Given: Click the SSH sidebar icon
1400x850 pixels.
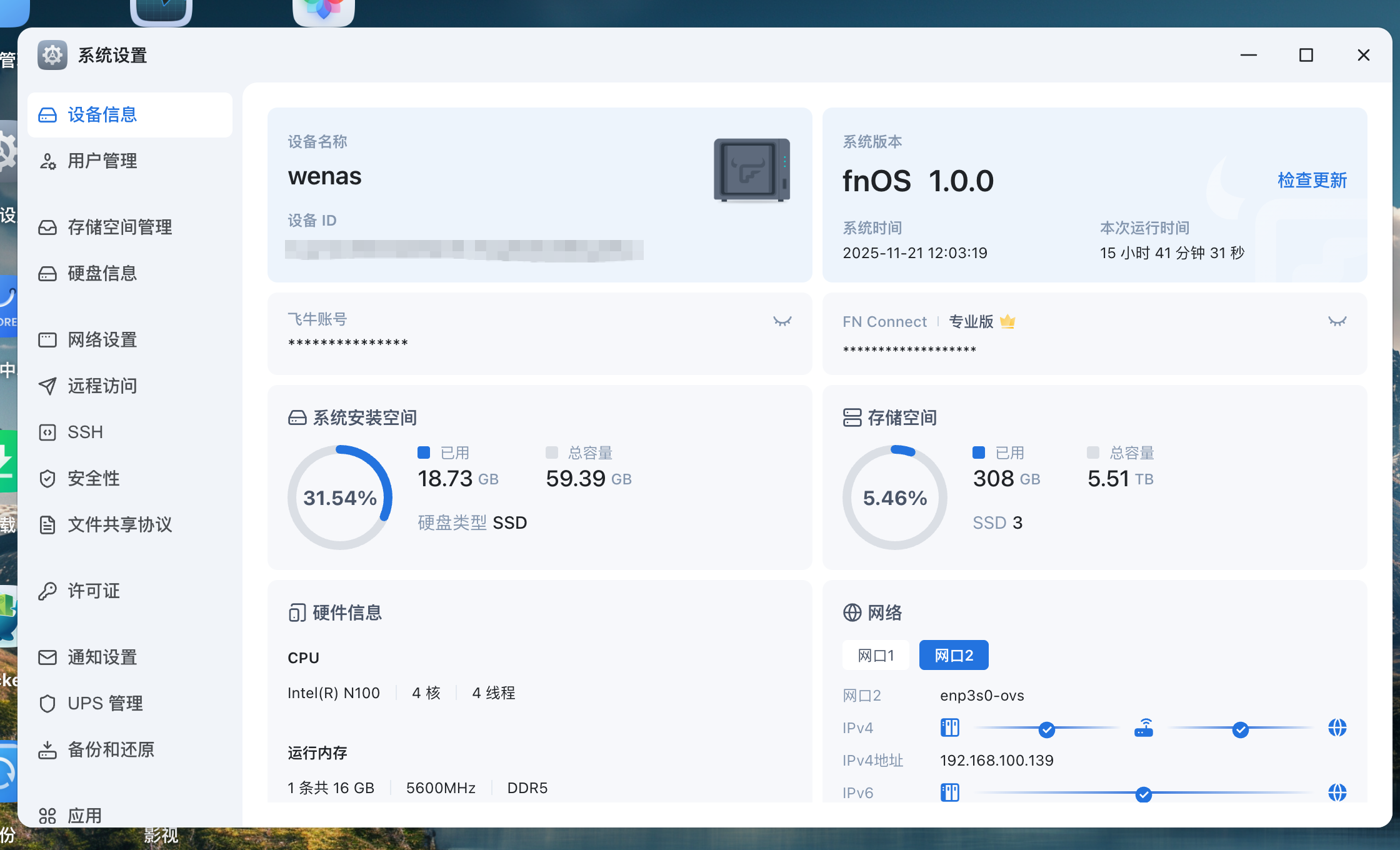Looking at the screenshot, I should [x=47, y=432].
